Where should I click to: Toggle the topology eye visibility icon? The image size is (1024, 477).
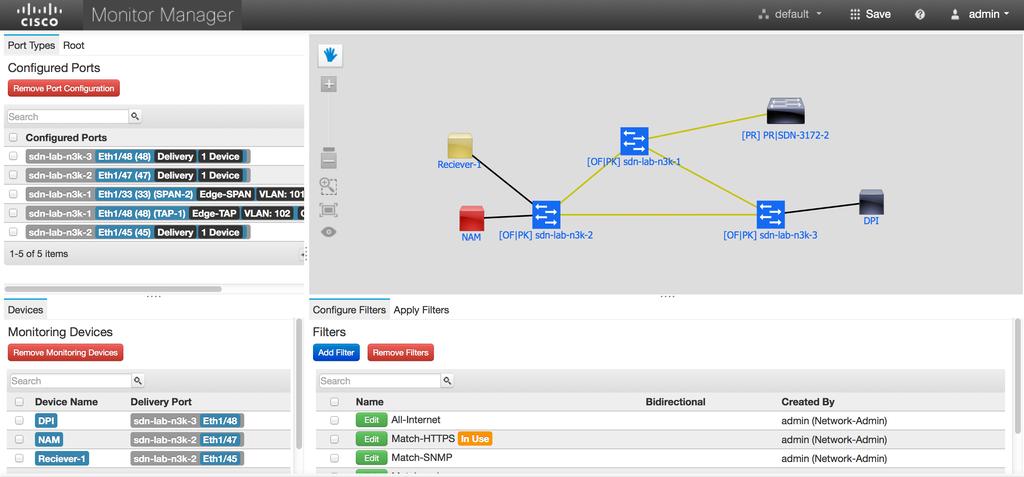328,232
